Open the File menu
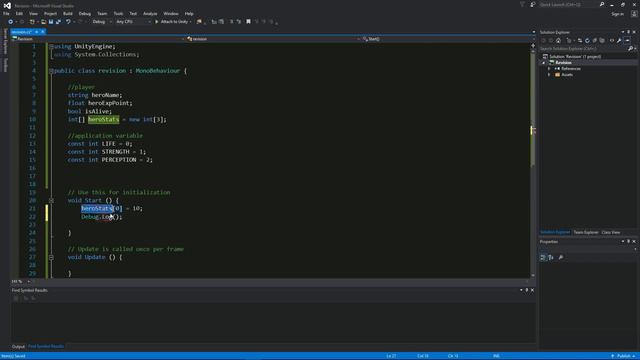 (x=6, y=13)
